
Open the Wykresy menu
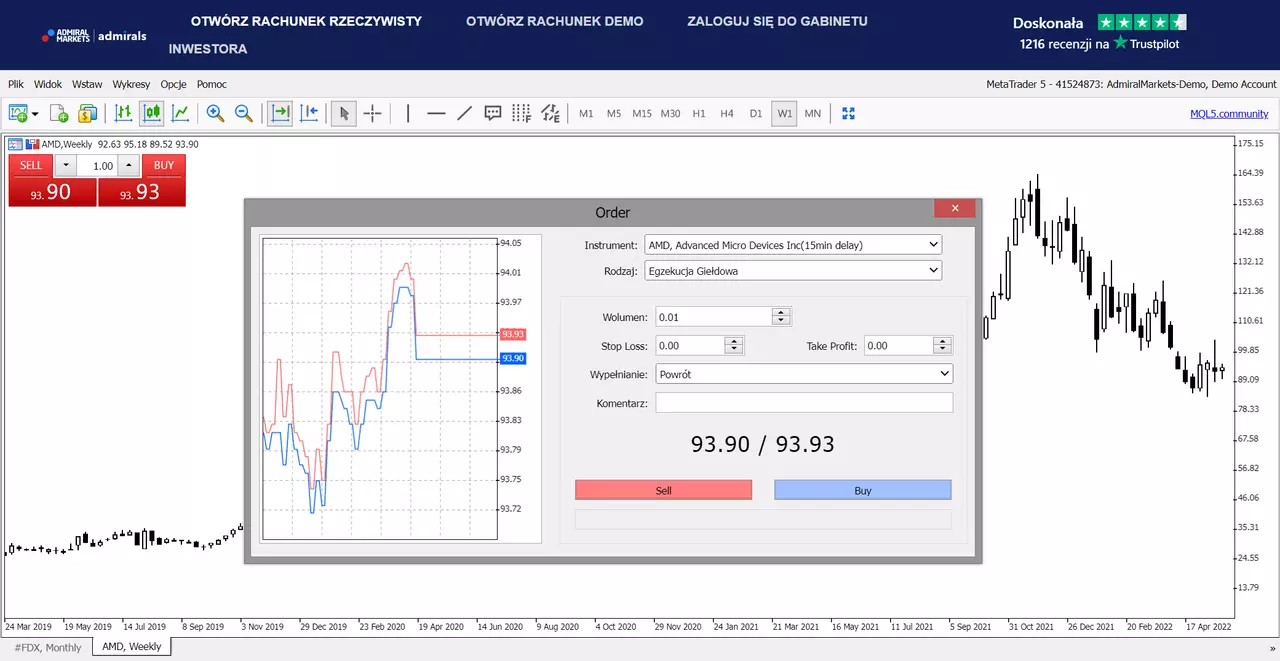[131, 84]
